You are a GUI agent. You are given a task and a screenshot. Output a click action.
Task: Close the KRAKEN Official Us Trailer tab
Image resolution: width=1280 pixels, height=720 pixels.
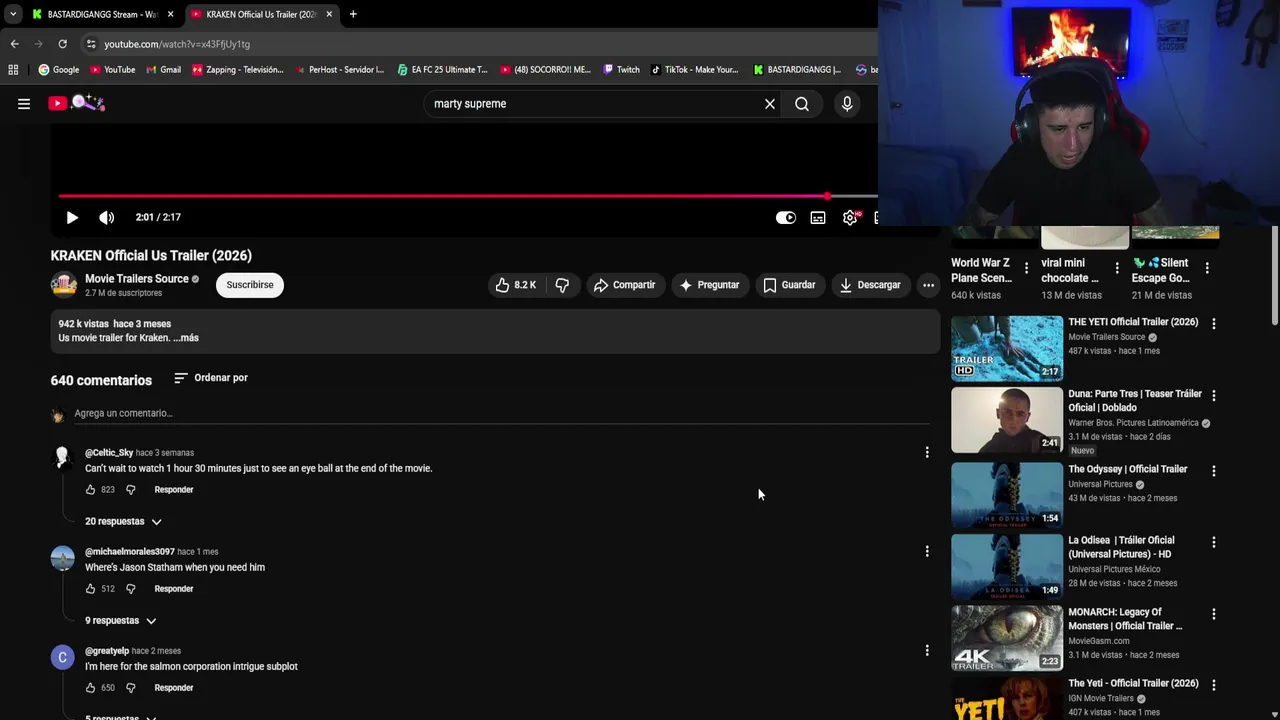(329, 14)
